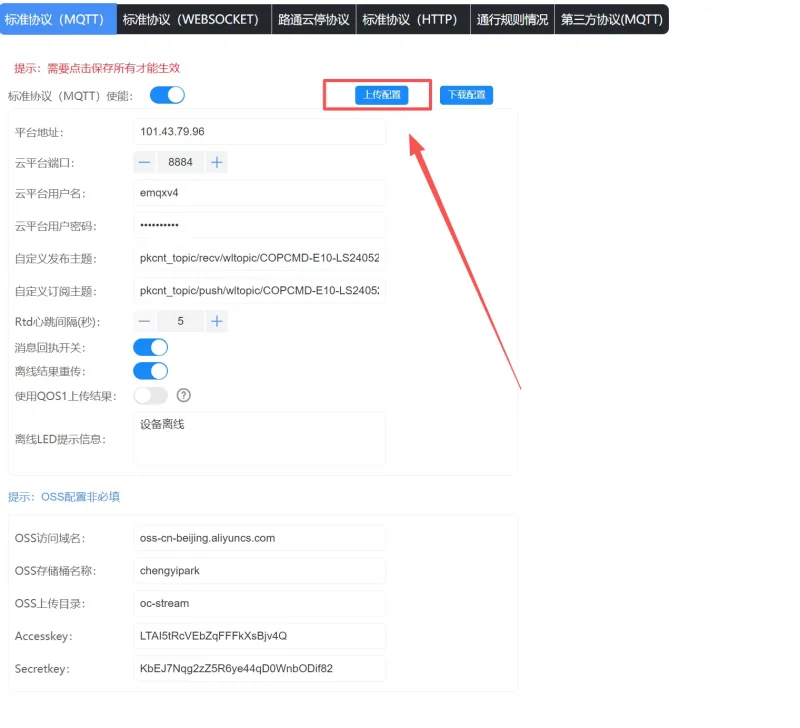
Task: Turn off the 离线结果重传 switch
Action: (x=150, y=371)
